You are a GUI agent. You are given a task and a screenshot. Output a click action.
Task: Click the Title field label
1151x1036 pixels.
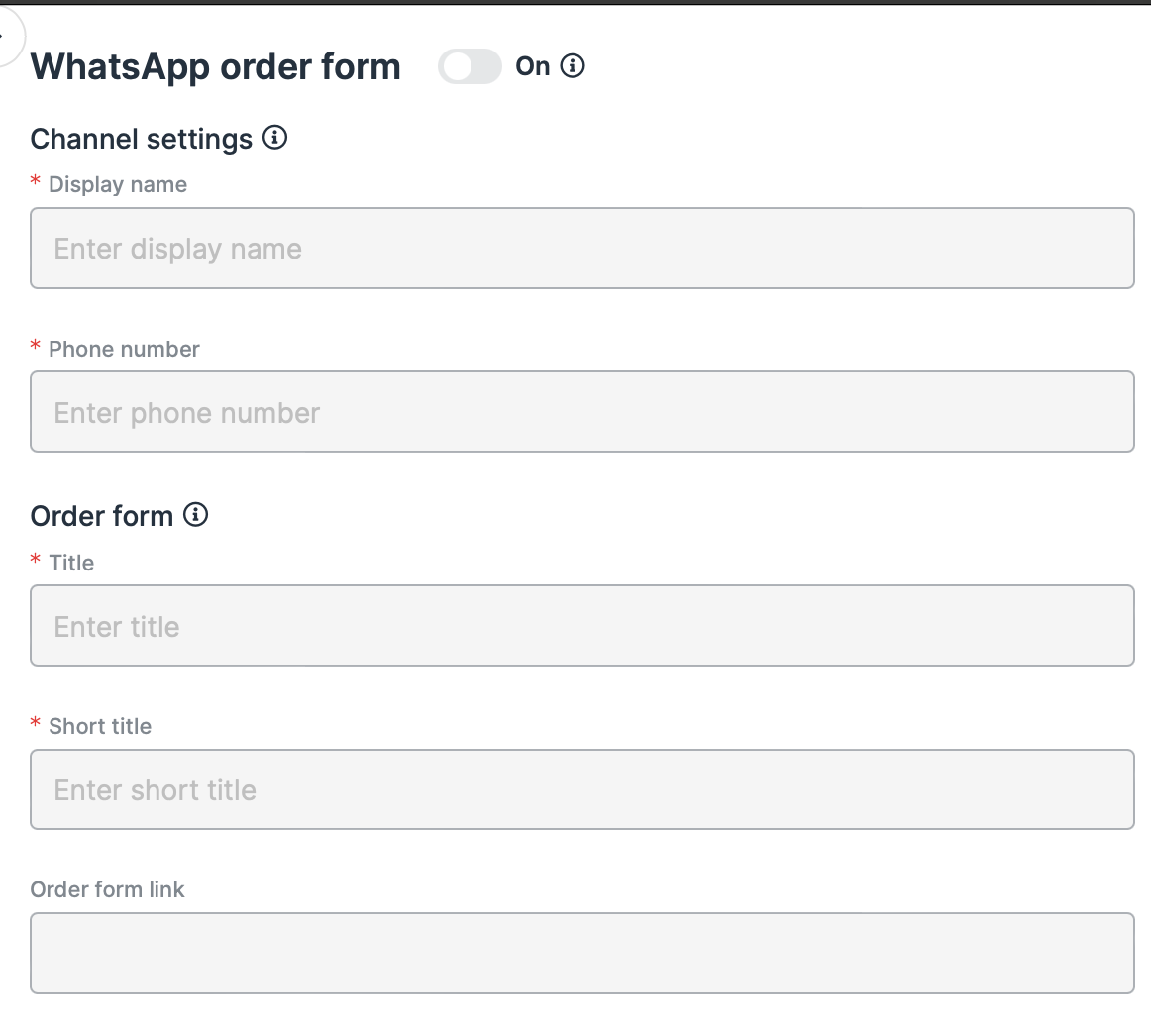(71, 563)
